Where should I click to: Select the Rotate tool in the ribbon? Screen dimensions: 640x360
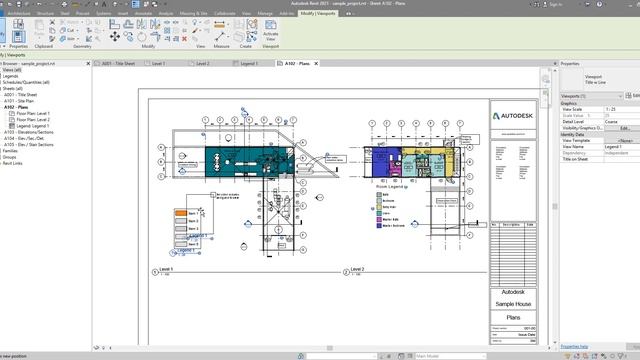tap(142, 37)
